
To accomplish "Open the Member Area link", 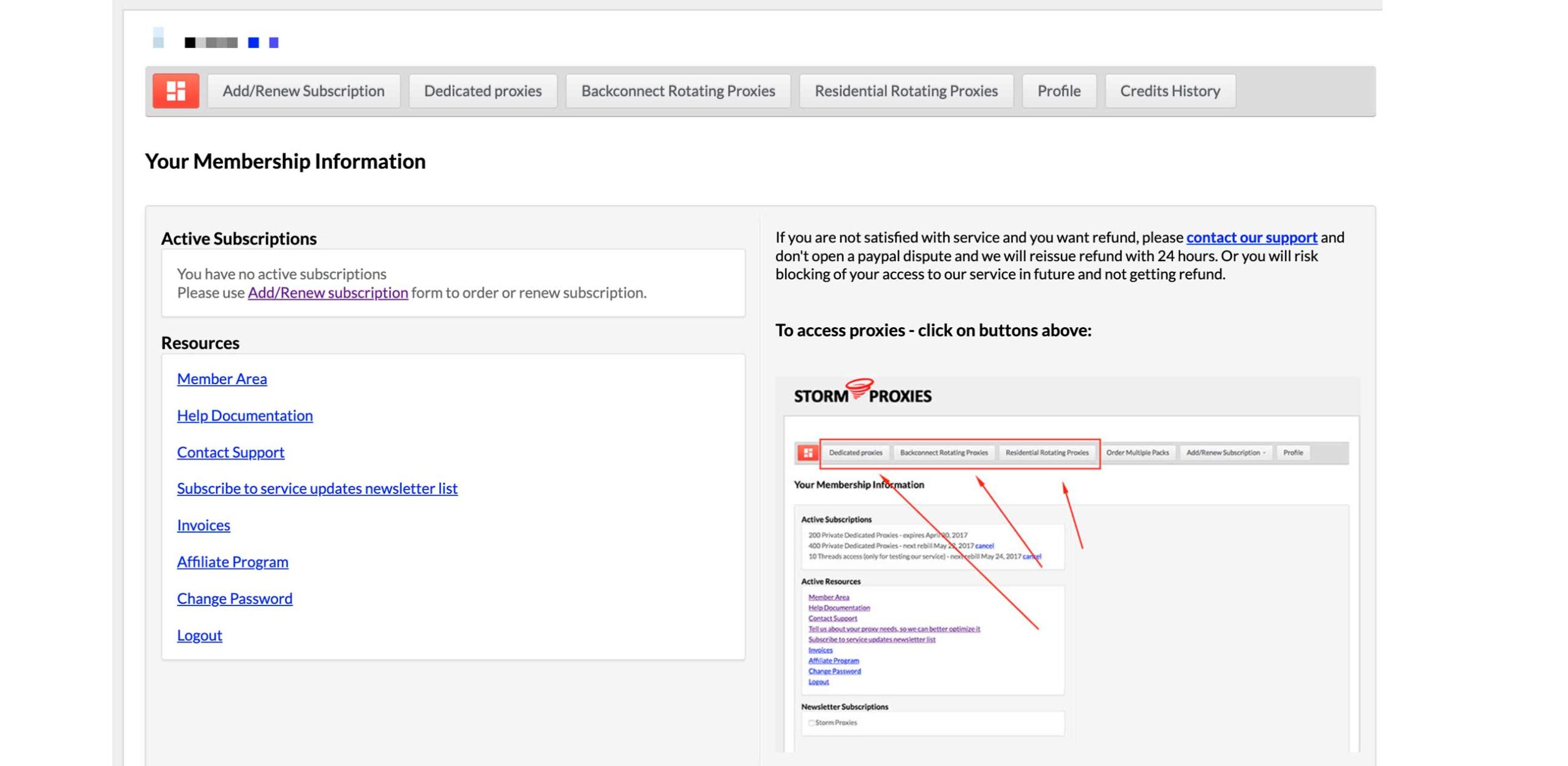I will pos(222,379).
